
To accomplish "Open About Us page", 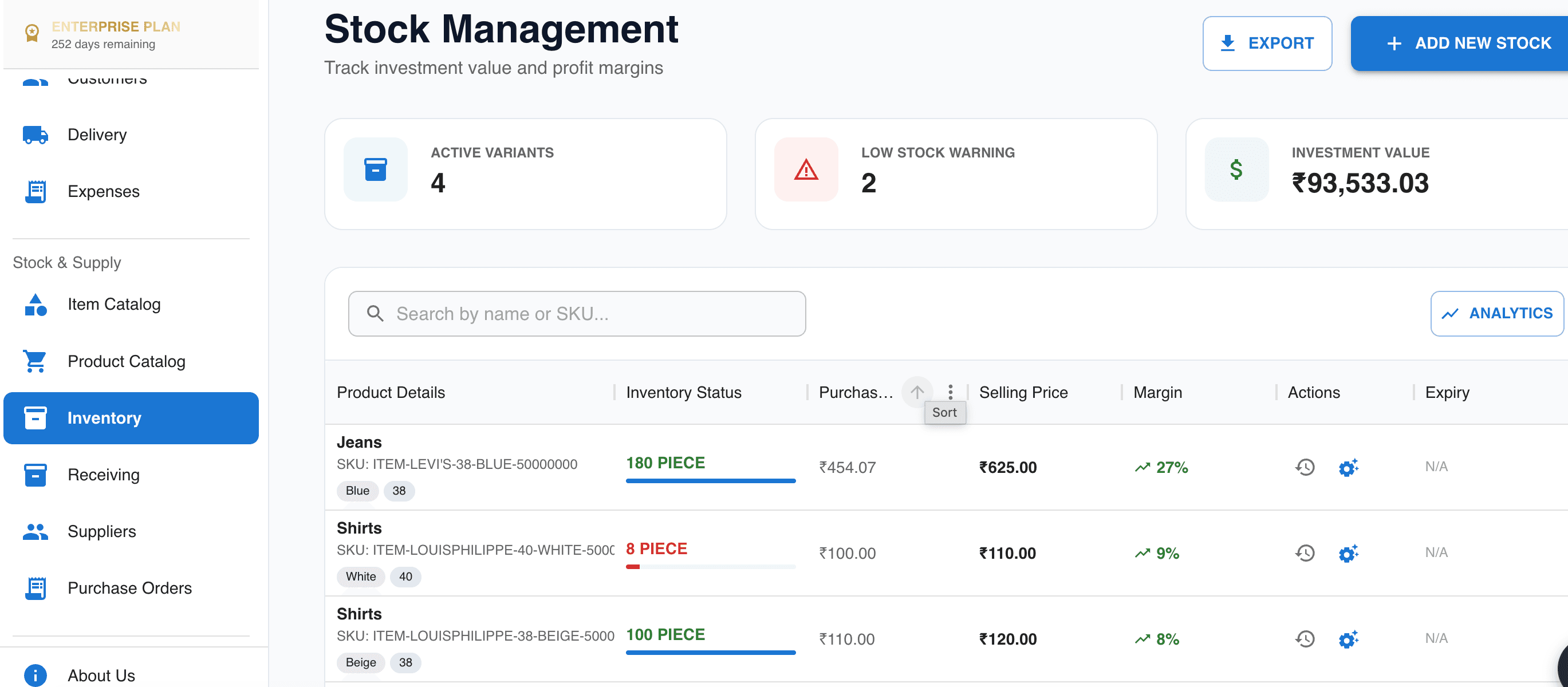I will pyautogui.click(x=131, y=675).
